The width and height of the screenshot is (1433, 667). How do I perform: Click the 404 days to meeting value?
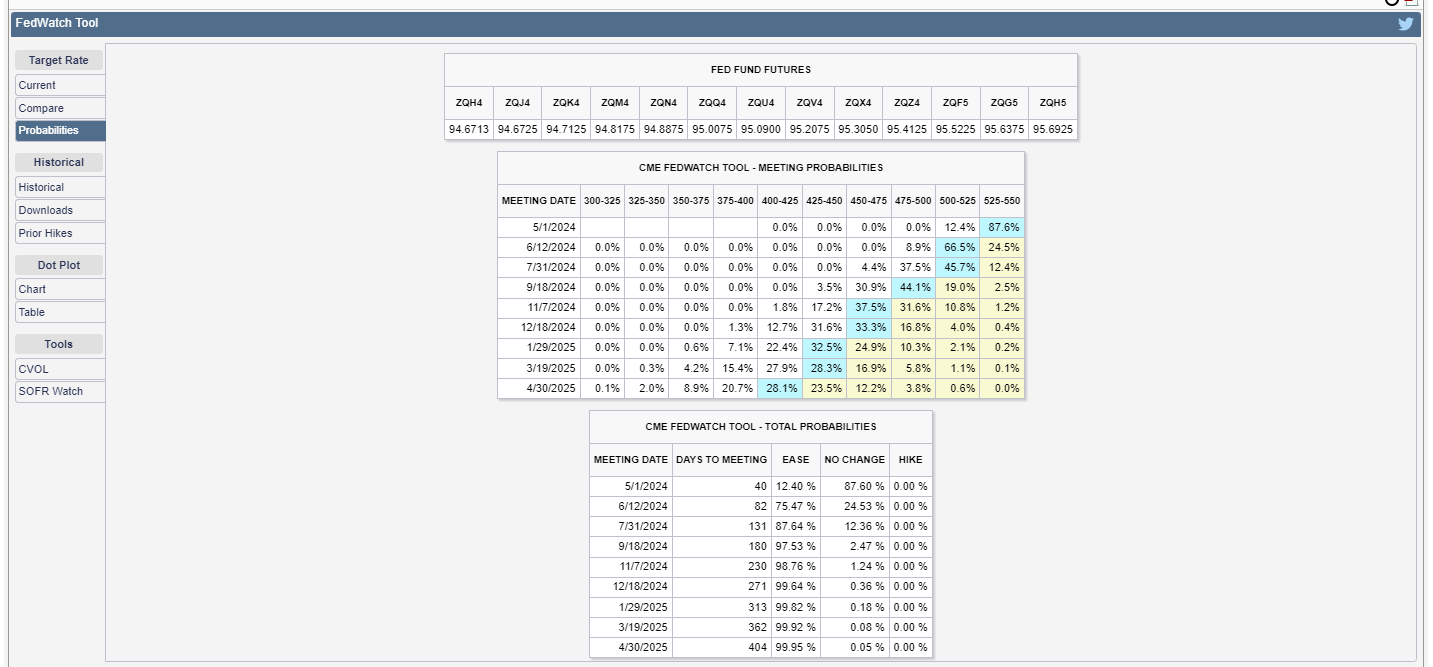[722, 648]
